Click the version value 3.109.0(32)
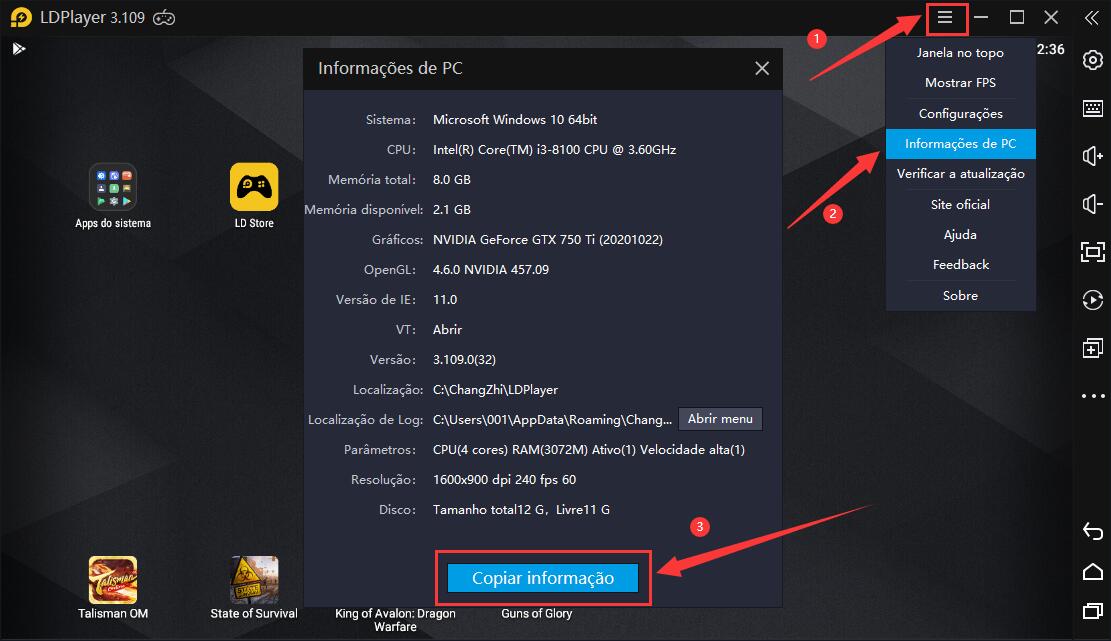Screen dimensions: 1111x641 coord(464,359)
